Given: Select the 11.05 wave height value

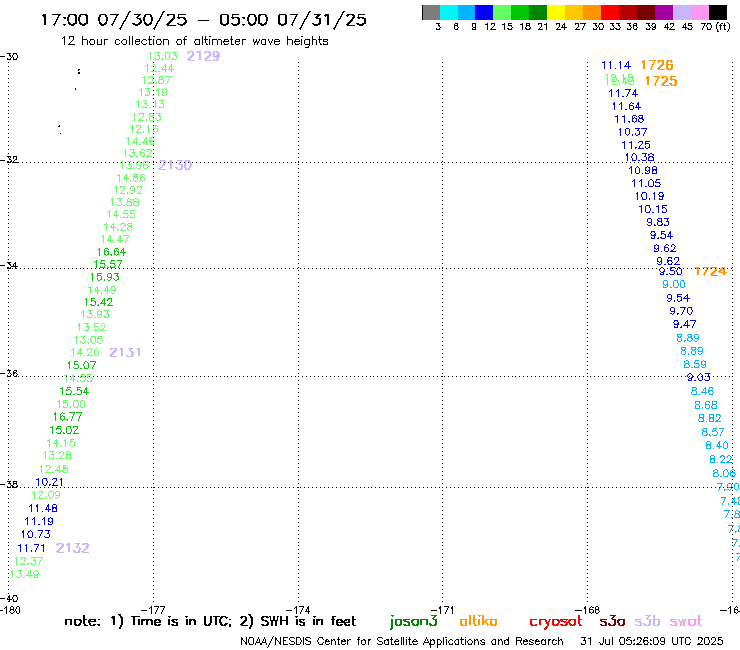Looking at the screenshot, I should (x=646, y=183).
